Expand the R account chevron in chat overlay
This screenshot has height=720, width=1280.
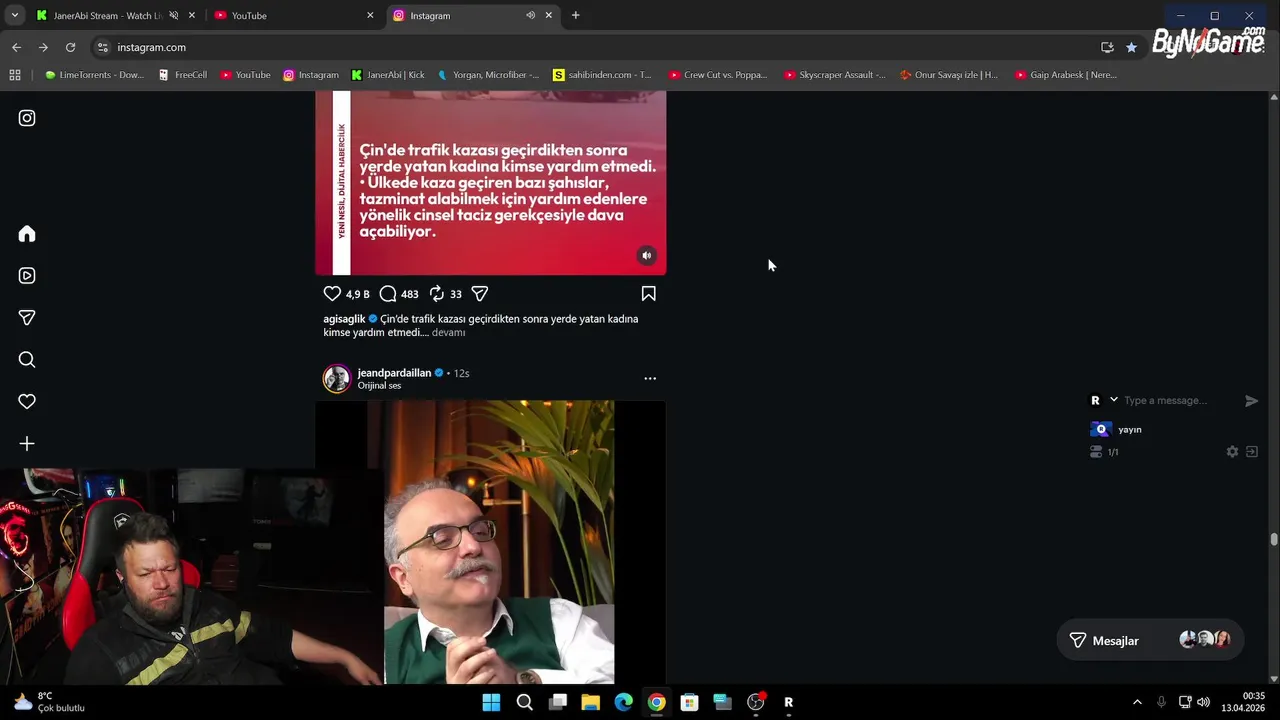[x=1114, y=400]
